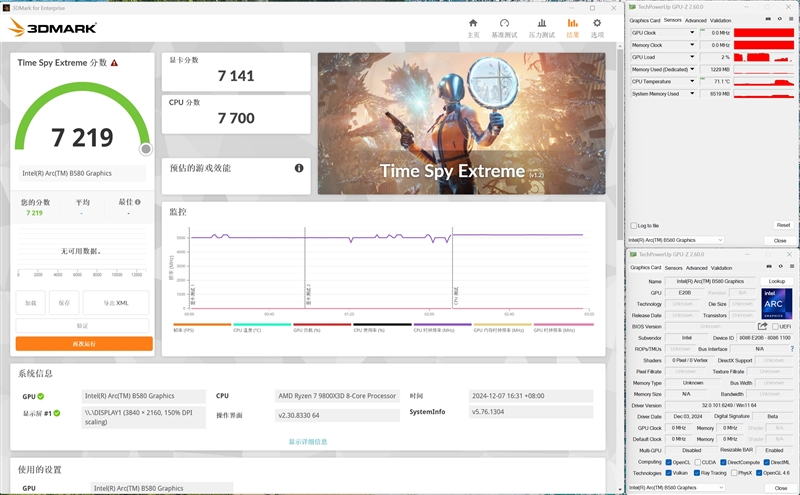
Task: Open 选项 options gear icon
Action: pyautogui.click(x=597, y=23)
